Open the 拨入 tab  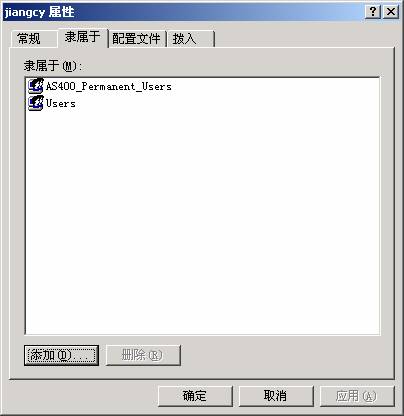pyautogui.click(x=190, y=39)
